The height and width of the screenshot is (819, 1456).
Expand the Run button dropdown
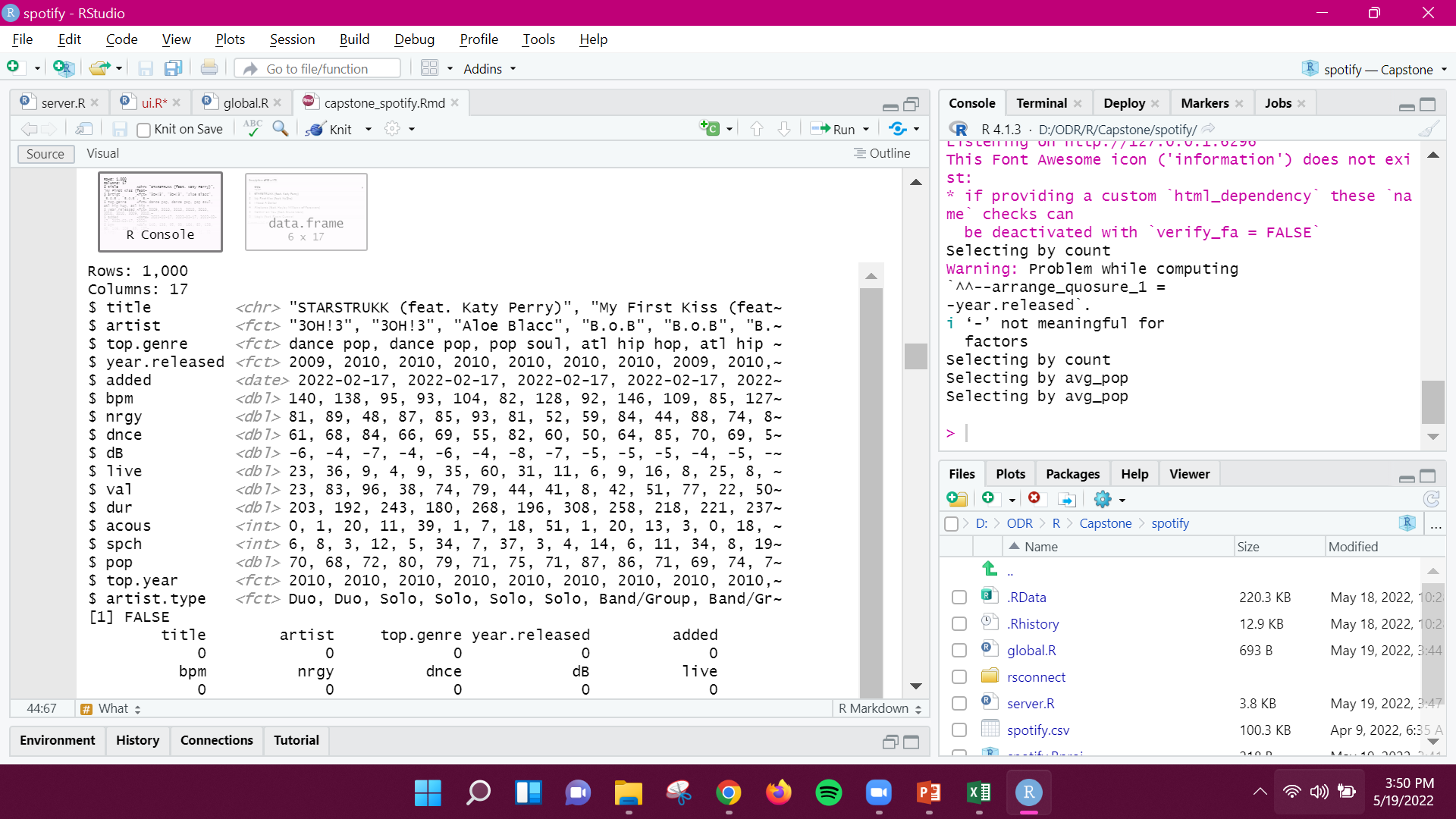click(864, 129)
